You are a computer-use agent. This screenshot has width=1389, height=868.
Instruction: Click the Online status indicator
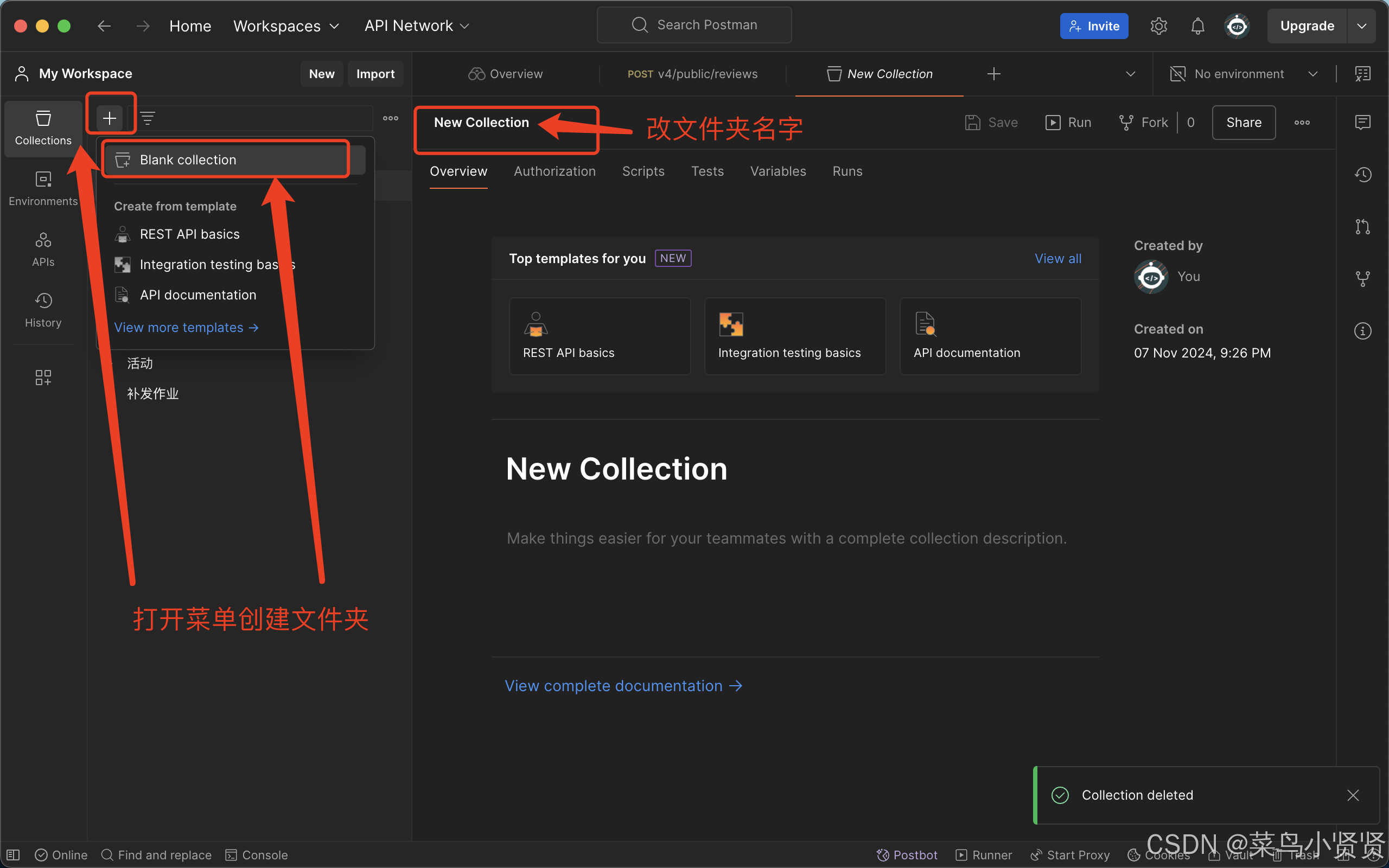pyautogui.click(x=61, y=855)
